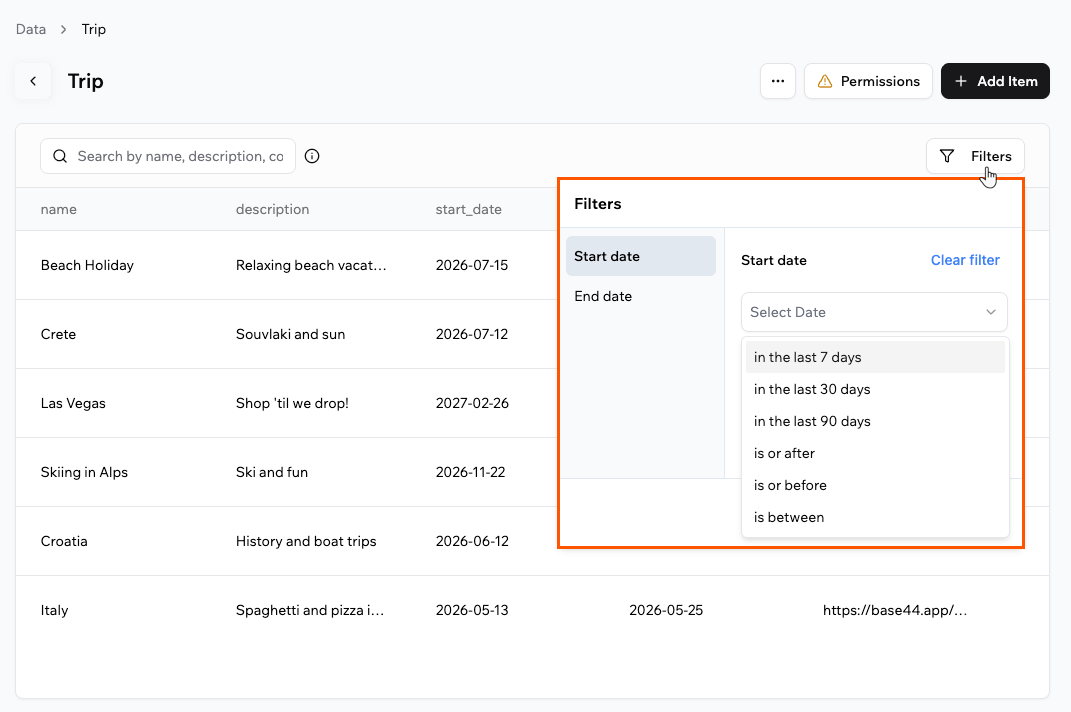1071x712 pixels.
Task: Select the End date filter tab
Action: pos(641,296)
